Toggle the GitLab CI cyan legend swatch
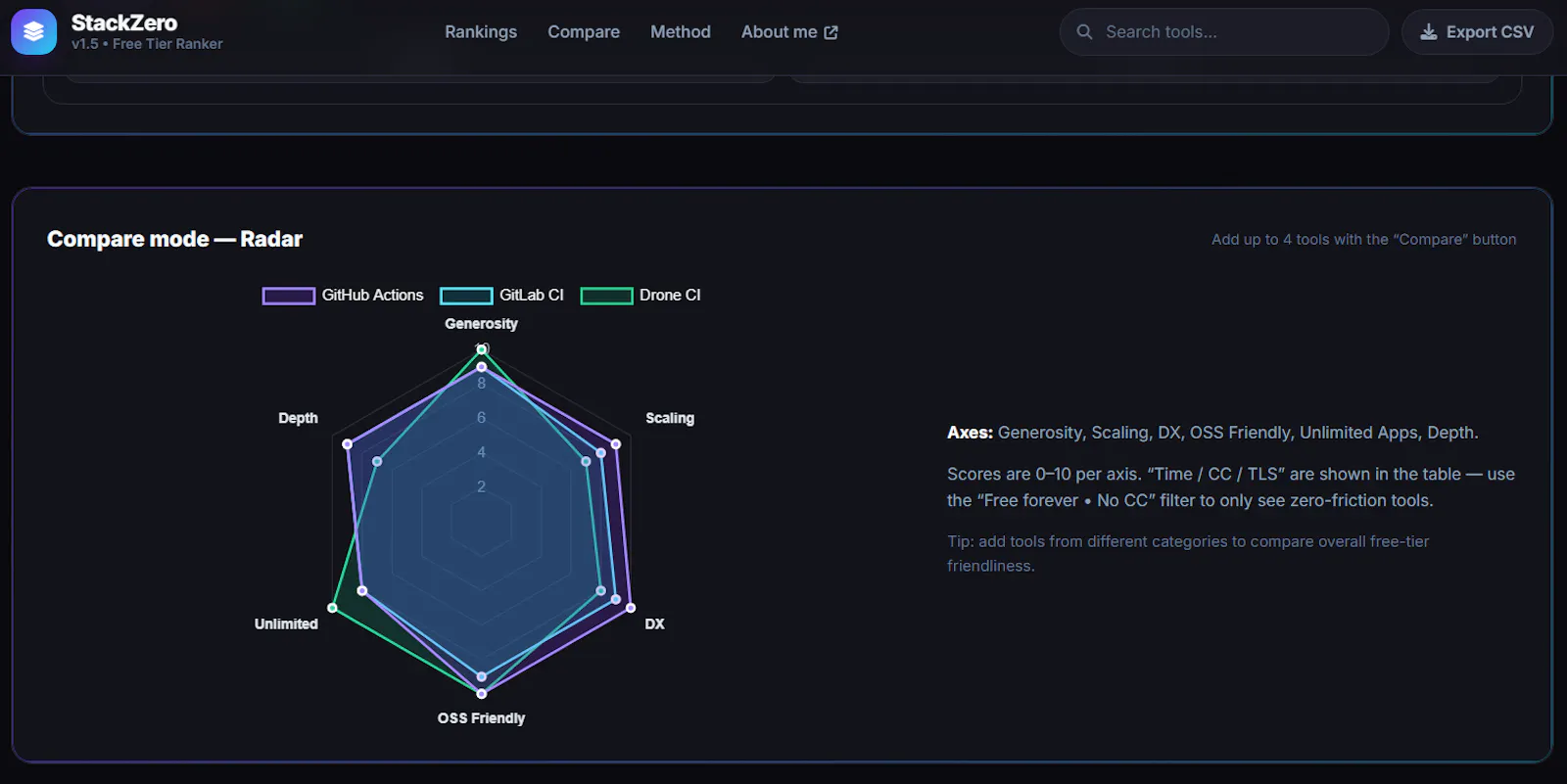Image resolution: width=1567 pixels, height=784 pixels. pos(466,296)
